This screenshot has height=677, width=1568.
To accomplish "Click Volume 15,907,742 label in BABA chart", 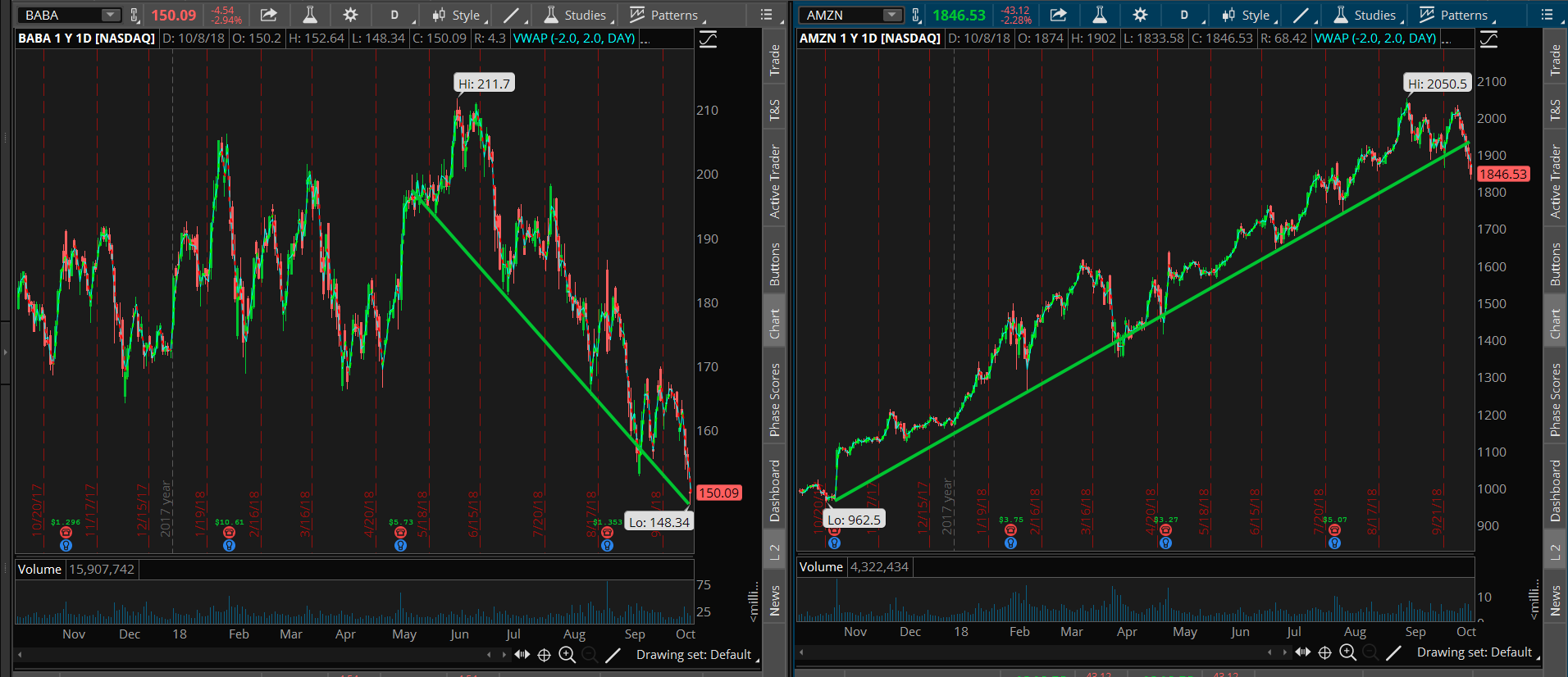I will coord(76,569).
